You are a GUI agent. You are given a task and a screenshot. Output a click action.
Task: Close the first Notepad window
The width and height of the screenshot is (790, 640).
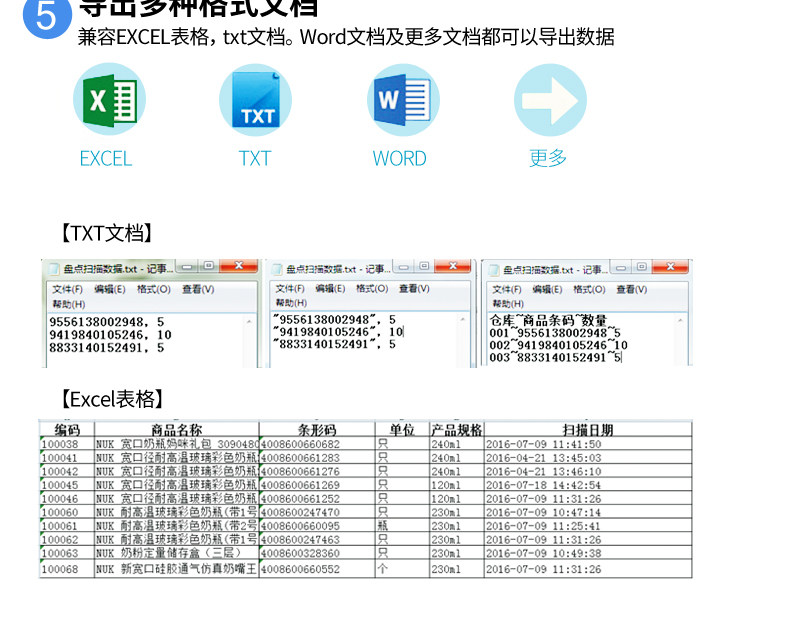(239, 266)
